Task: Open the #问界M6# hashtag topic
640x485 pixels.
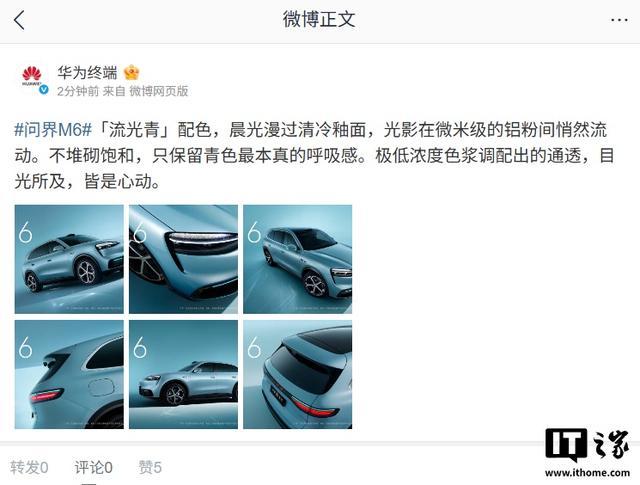Action: pyautogui.click(x=53, y=130)
